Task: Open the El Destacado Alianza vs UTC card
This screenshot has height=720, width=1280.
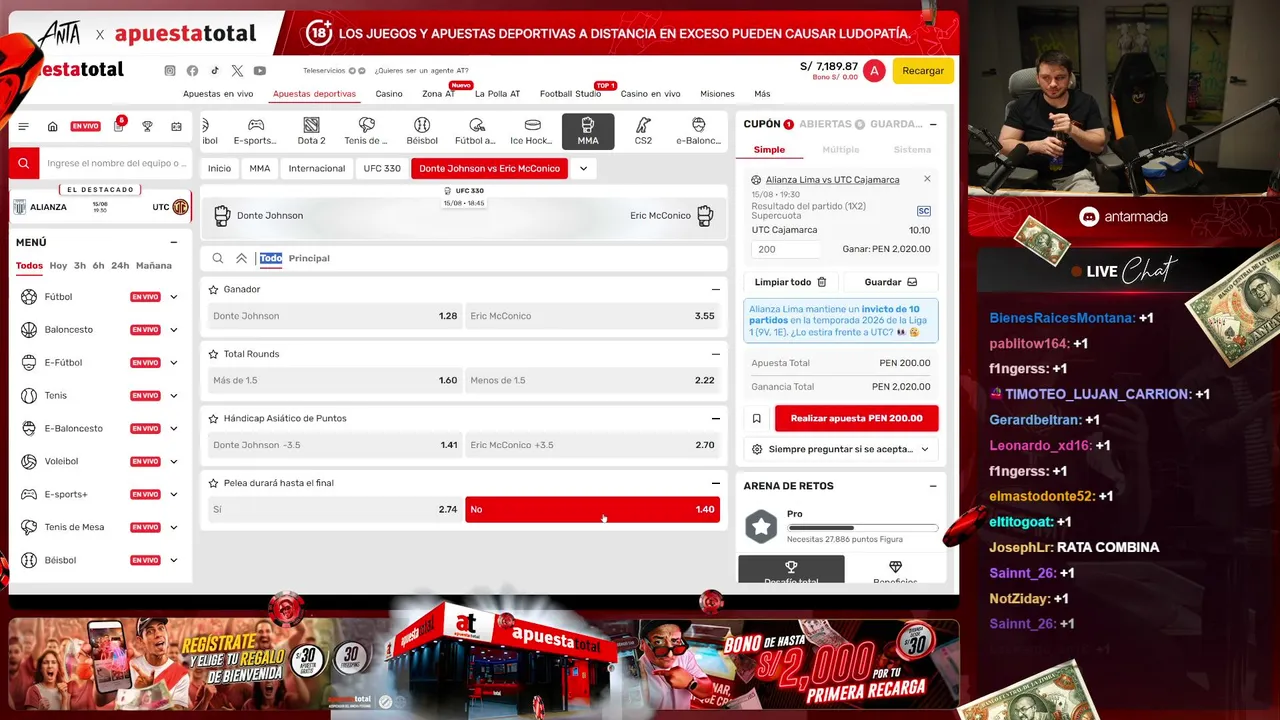Action: point(100,207)
